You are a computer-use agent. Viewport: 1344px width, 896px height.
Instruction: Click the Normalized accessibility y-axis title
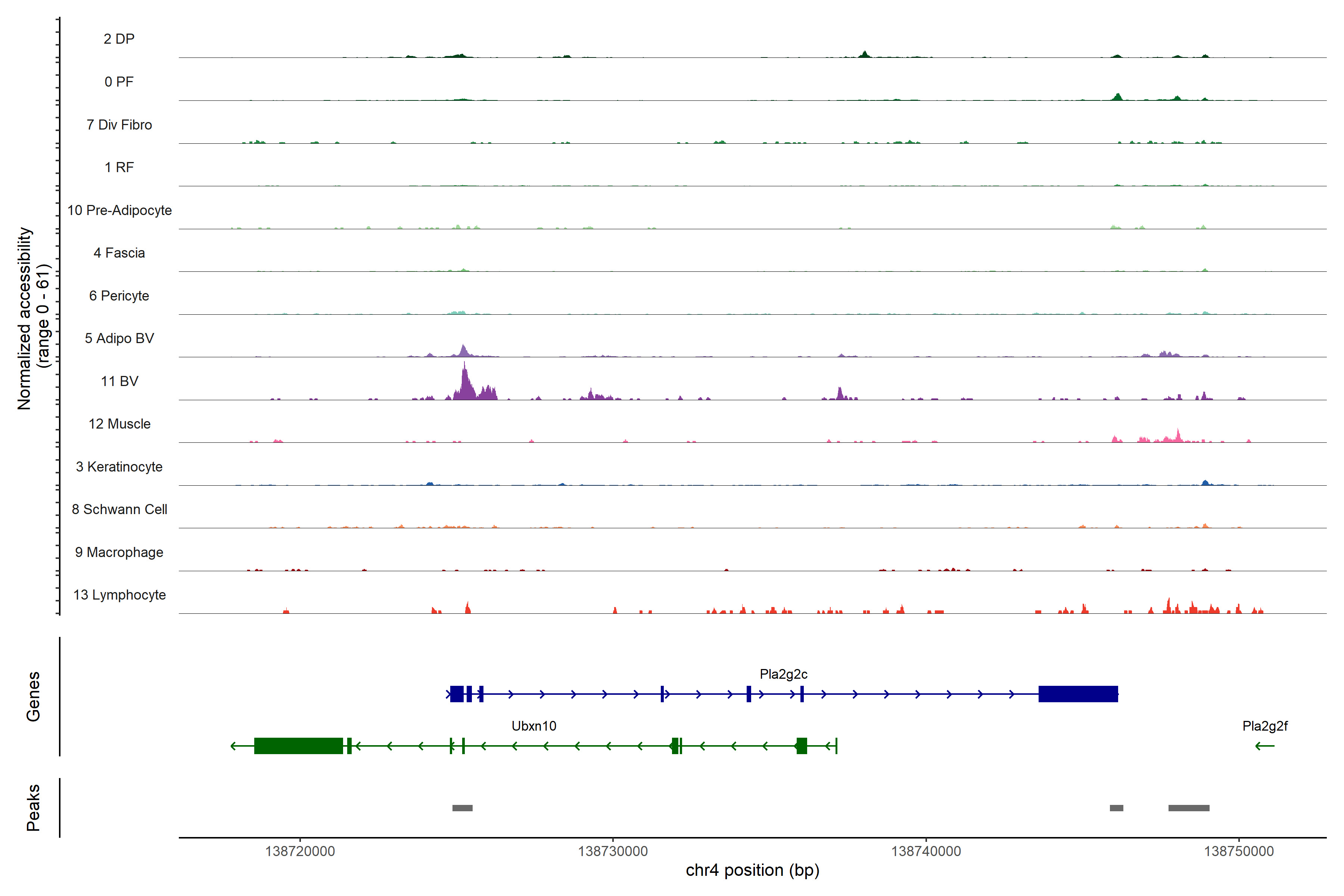pos(25,318)
